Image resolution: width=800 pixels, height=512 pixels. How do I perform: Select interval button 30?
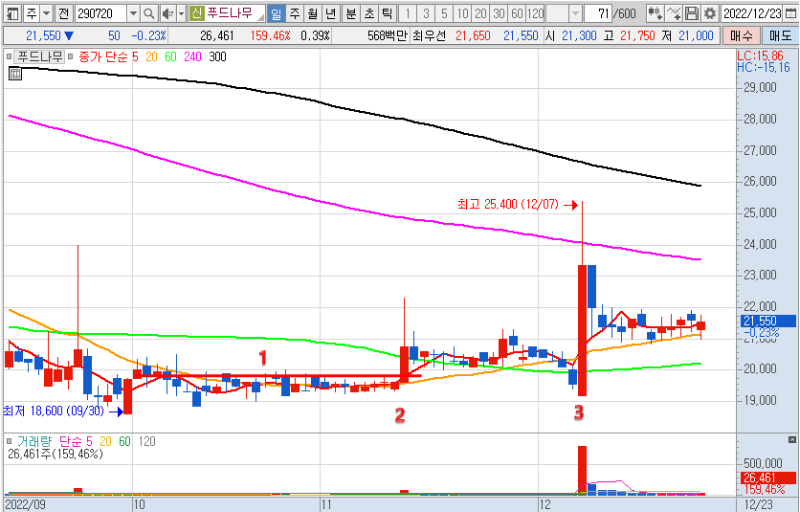(499, 13)
